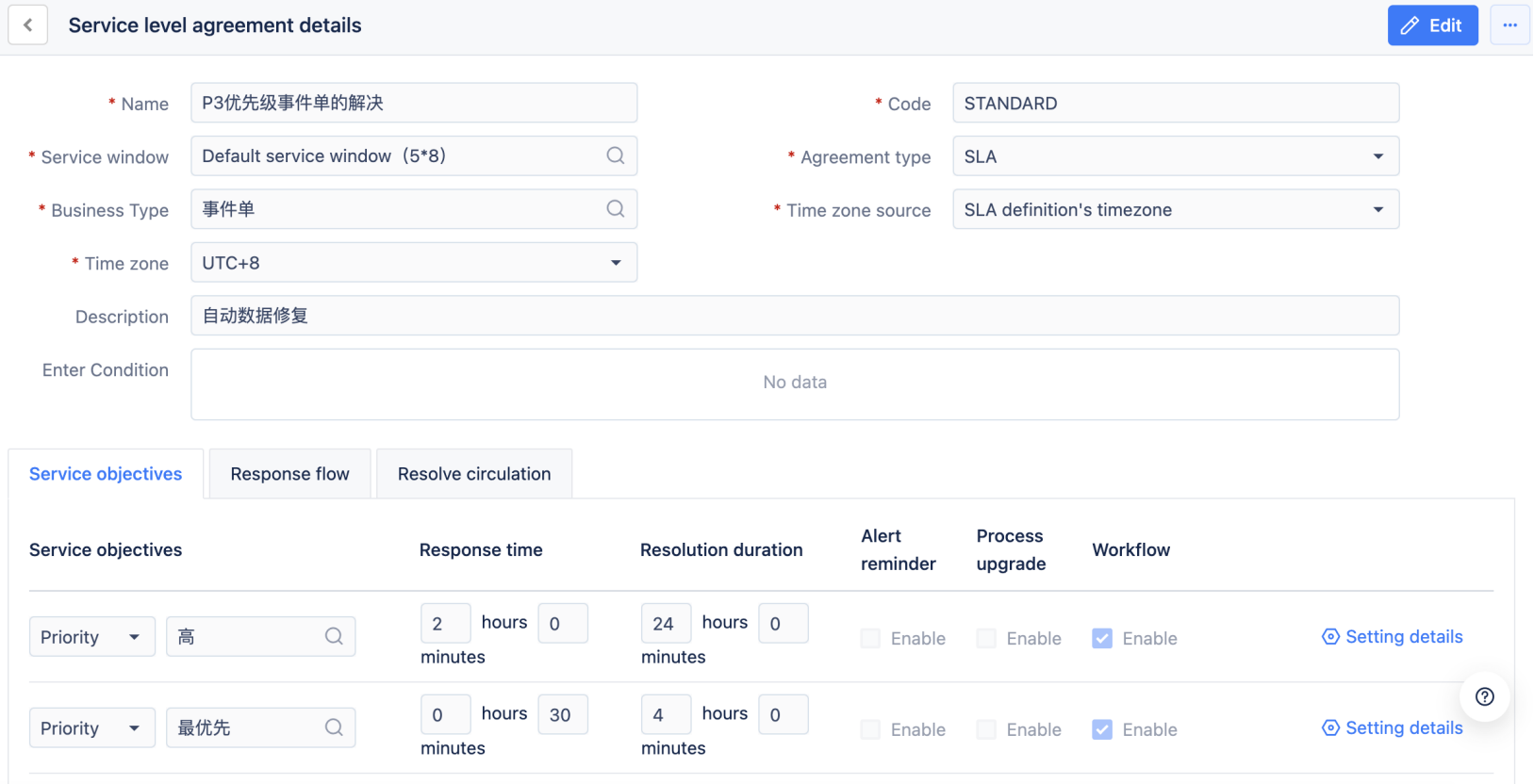Click the search icon in Service window field
Screen dimensions: 1534x784
[615, 155]
